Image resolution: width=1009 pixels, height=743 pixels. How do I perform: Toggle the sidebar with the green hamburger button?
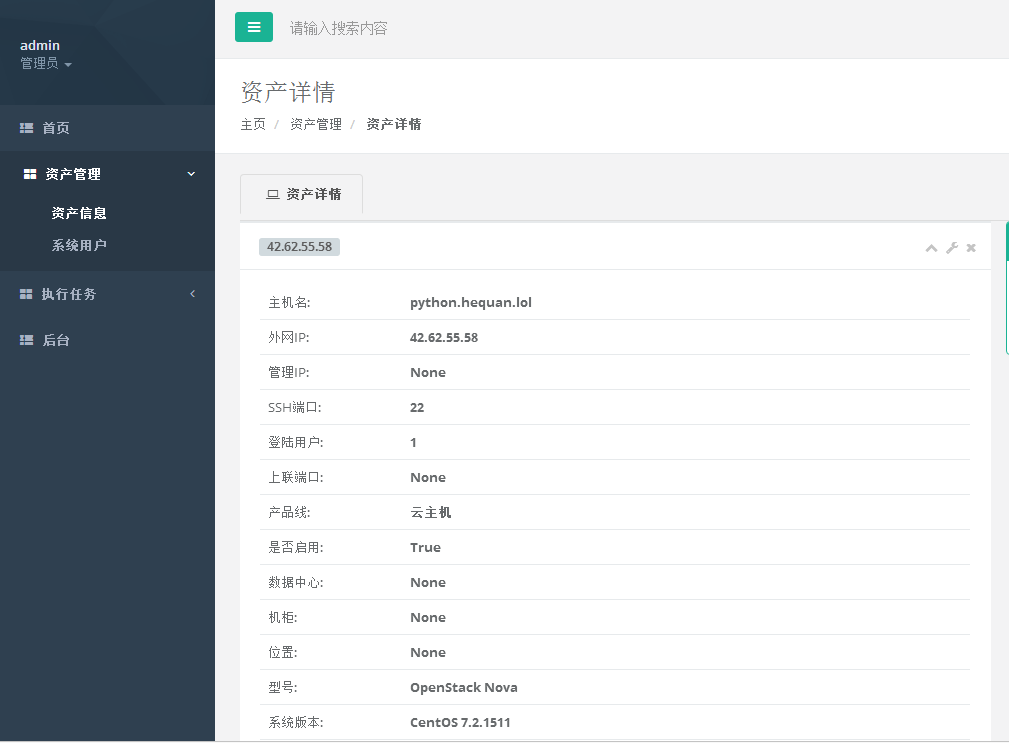click(254, 27)
